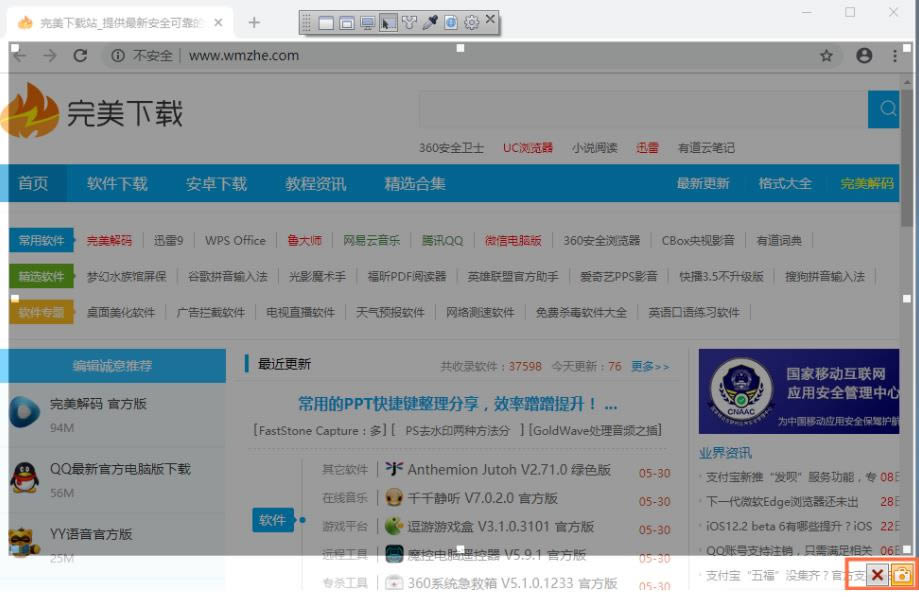Image resolution: width=919 pixels, height=597 pixels.
Task: Click 更多>> next to 最近更新
Action: [x=649, y=367]
